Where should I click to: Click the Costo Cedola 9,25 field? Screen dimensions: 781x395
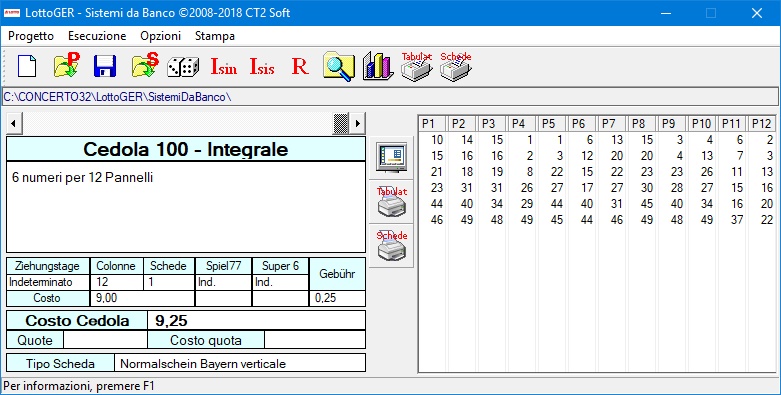point(257,320)
